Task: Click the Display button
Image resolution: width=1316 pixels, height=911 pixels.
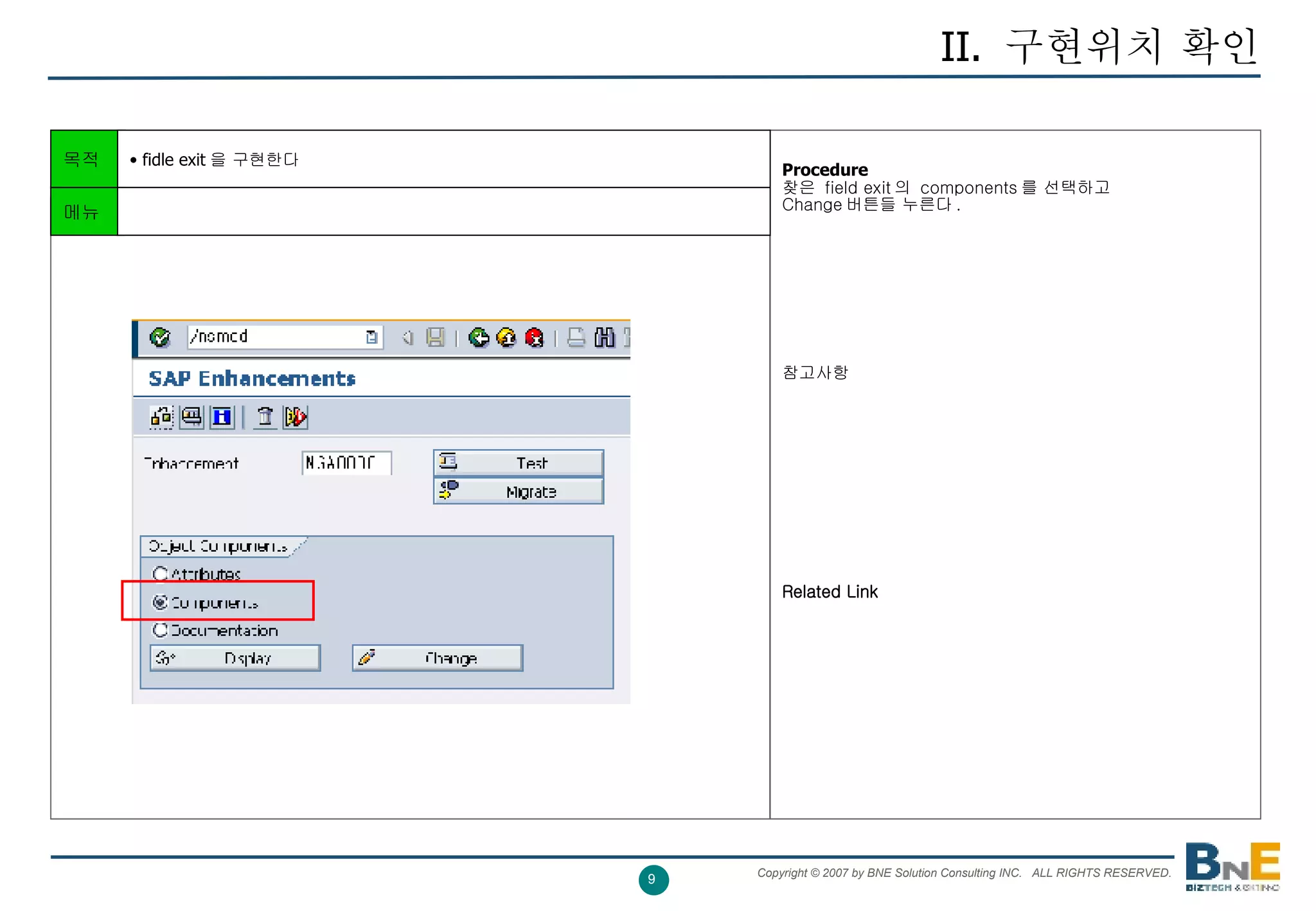Action: (x=235, y=658)
